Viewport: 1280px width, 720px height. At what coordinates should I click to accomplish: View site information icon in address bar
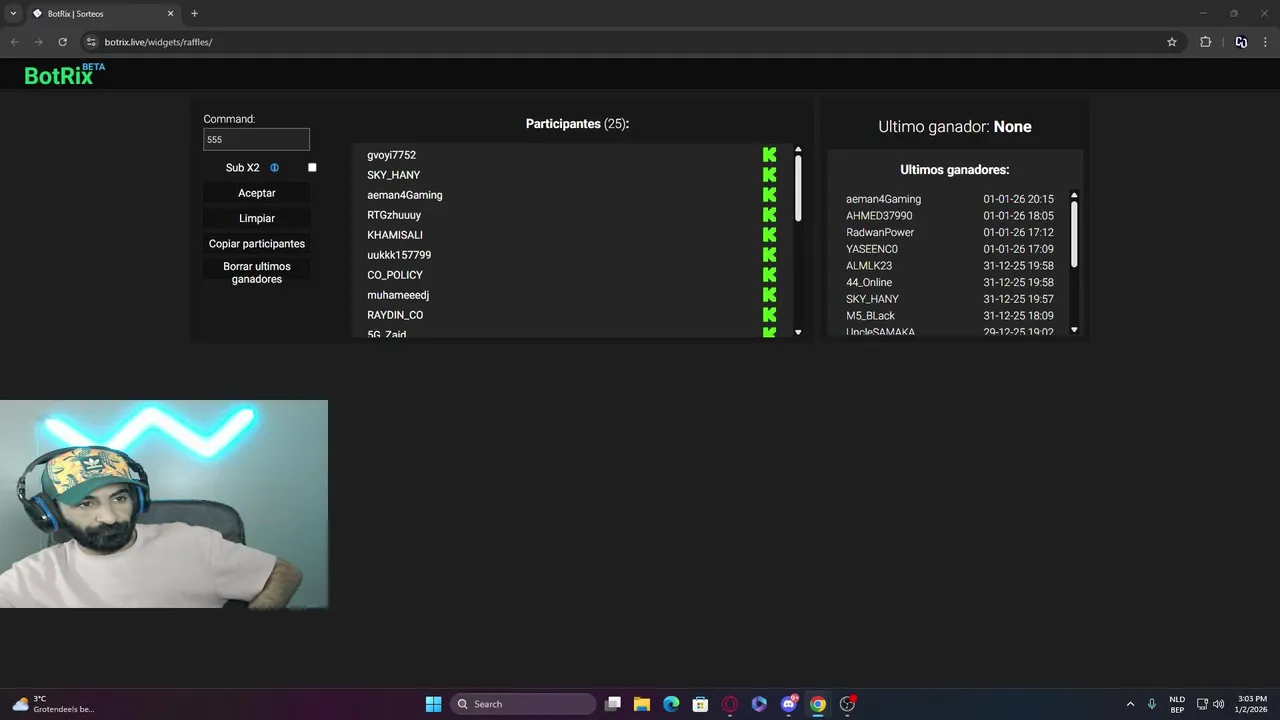click(x=91, y=42)
